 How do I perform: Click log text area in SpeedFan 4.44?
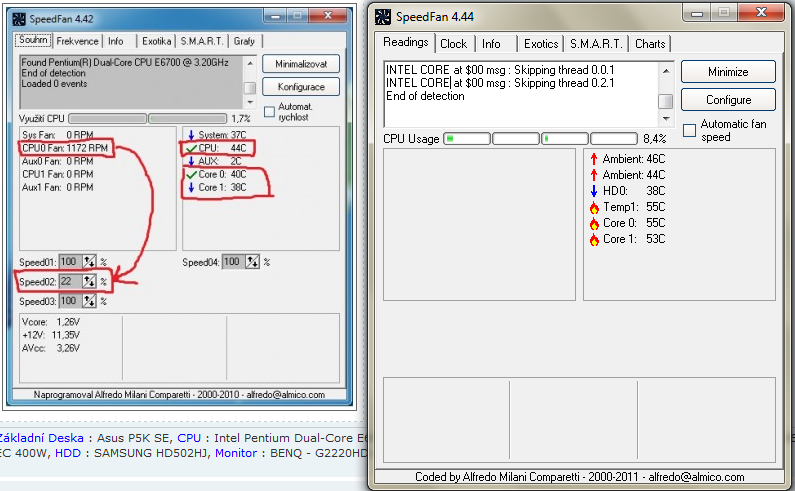tap(521, 94)
